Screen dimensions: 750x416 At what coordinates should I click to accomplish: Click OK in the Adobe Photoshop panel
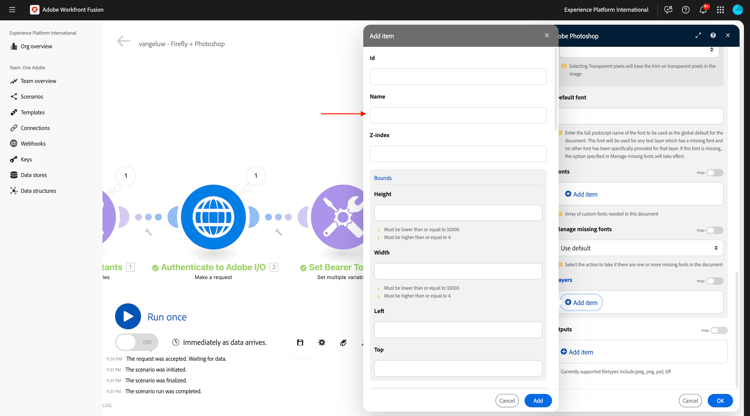720,401
